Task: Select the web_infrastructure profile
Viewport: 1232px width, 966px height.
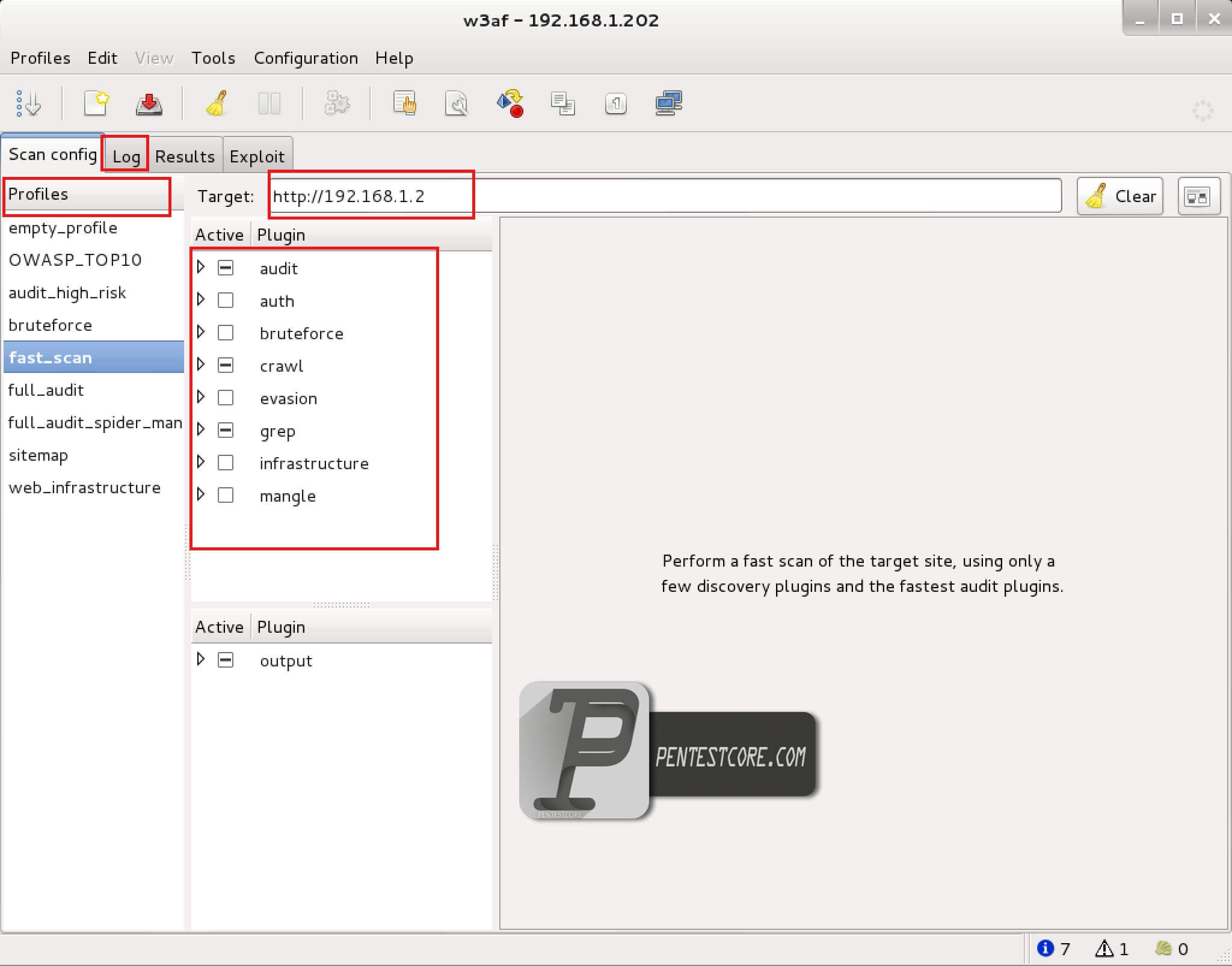Action: 93,487
